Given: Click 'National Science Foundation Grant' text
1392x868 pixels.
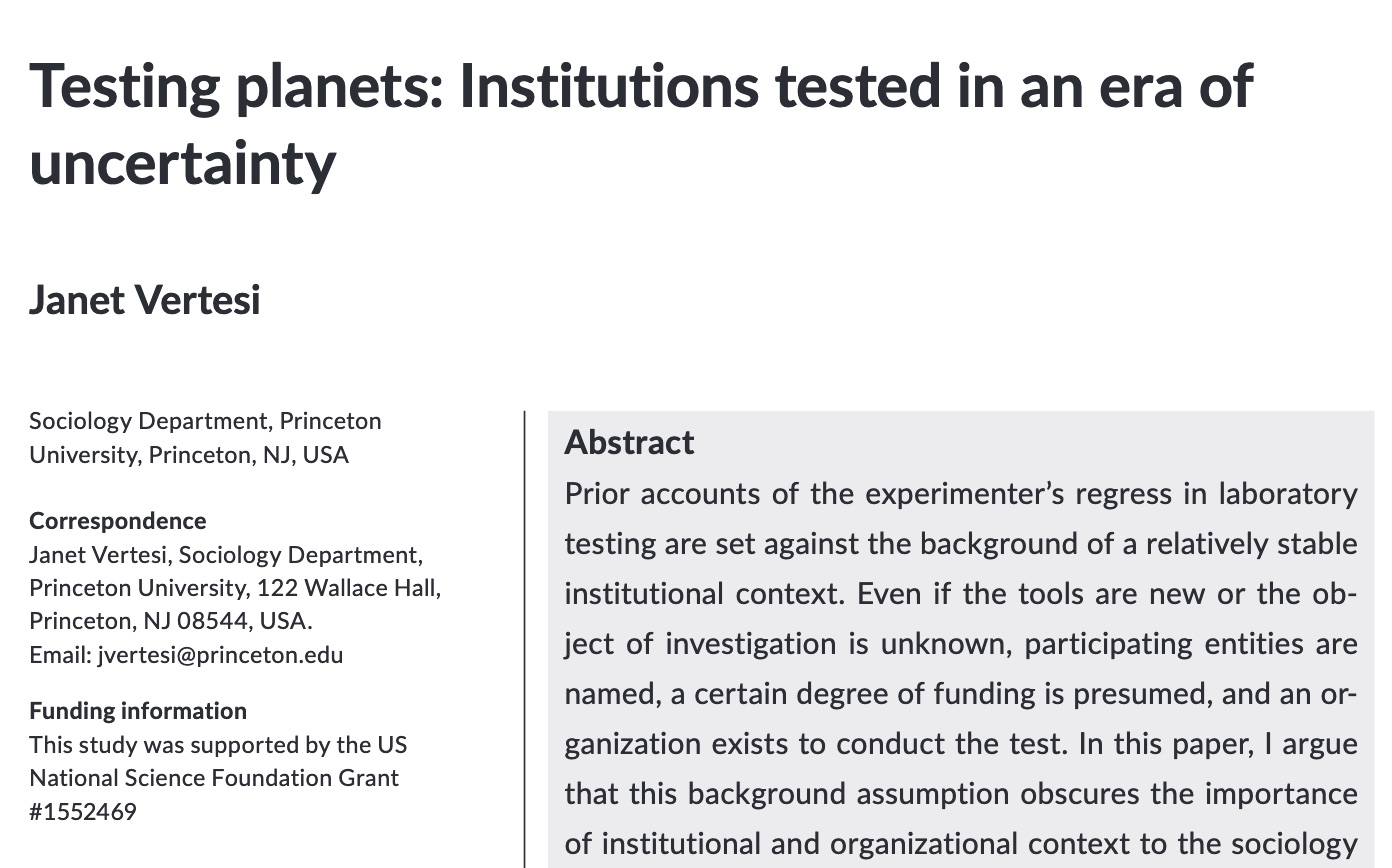Looking at the screenshot, I should click(214, 778).
